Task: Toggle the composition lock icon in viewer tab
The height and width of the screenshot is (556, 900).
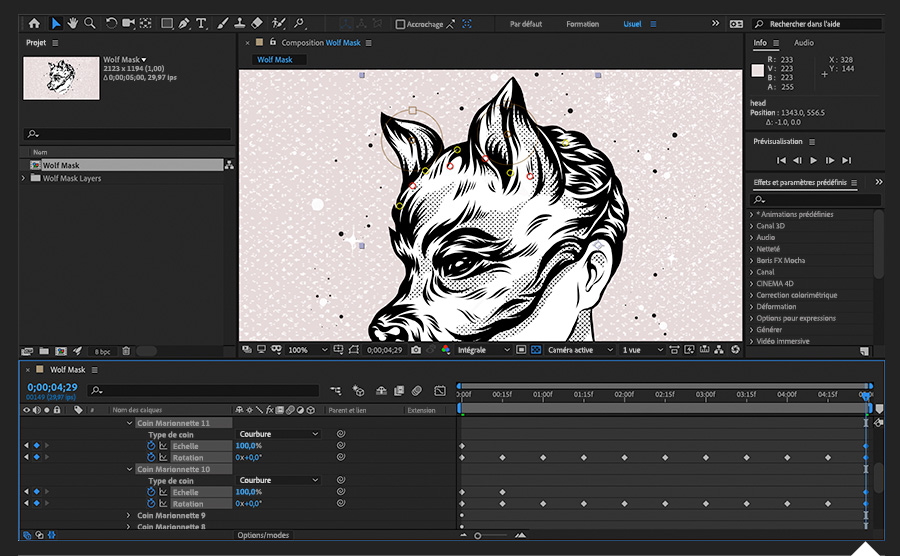Action: tap(272, 43)
